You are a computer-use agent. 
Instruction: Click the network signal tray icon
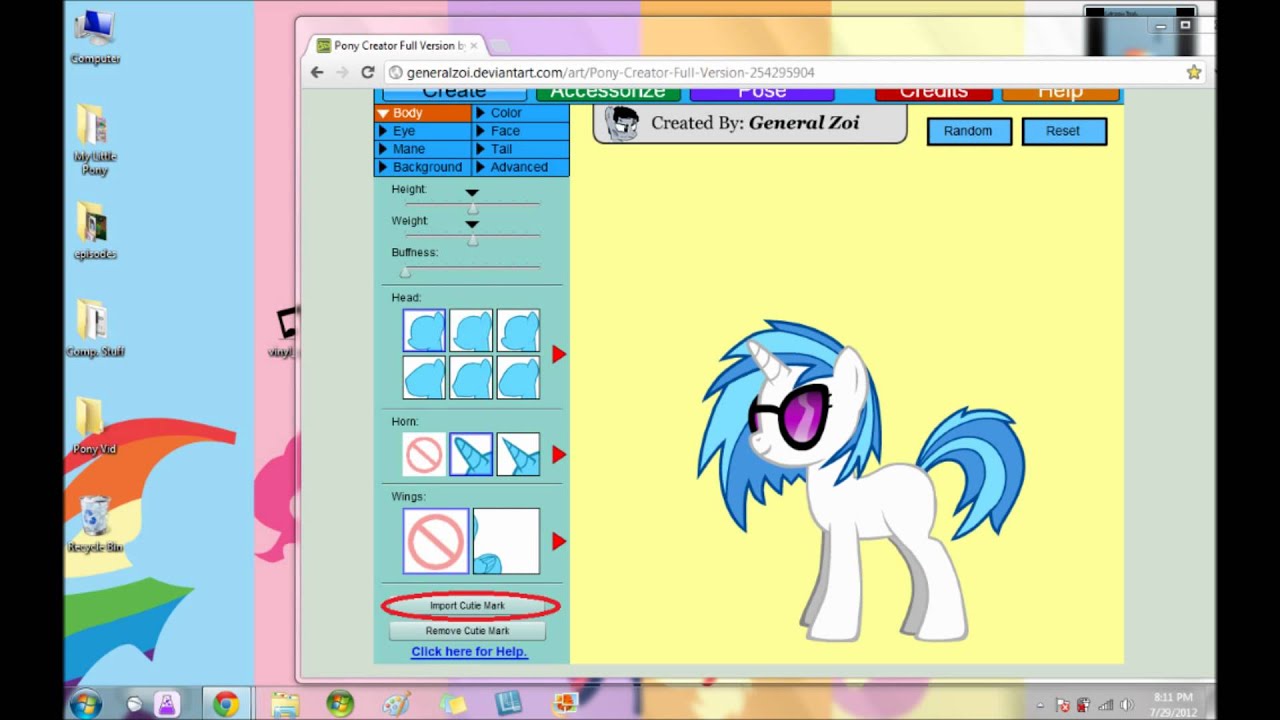tap(1105, 705)
